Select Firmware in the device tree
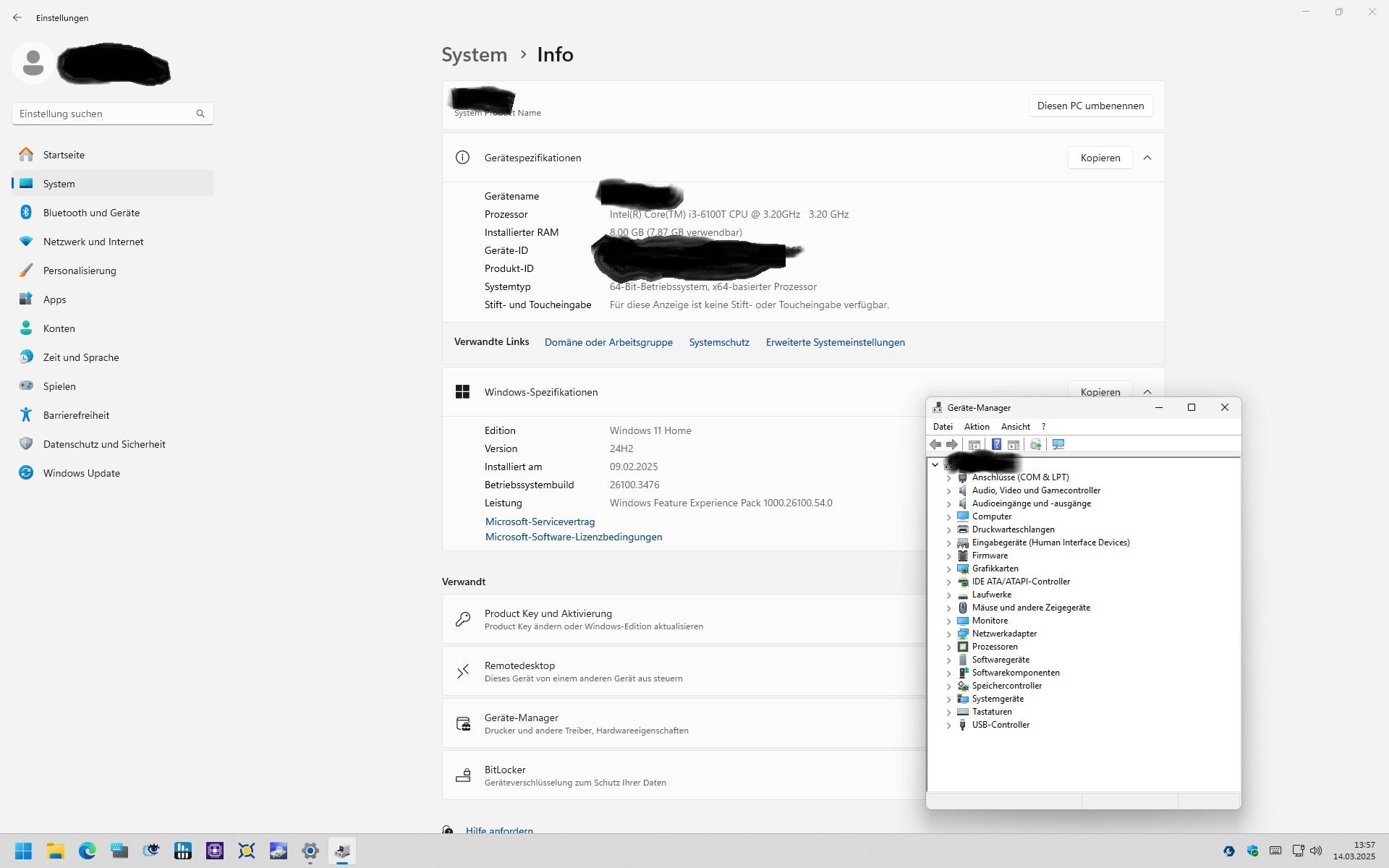This screenshot has height=868, width=1389. coord(990,556)
